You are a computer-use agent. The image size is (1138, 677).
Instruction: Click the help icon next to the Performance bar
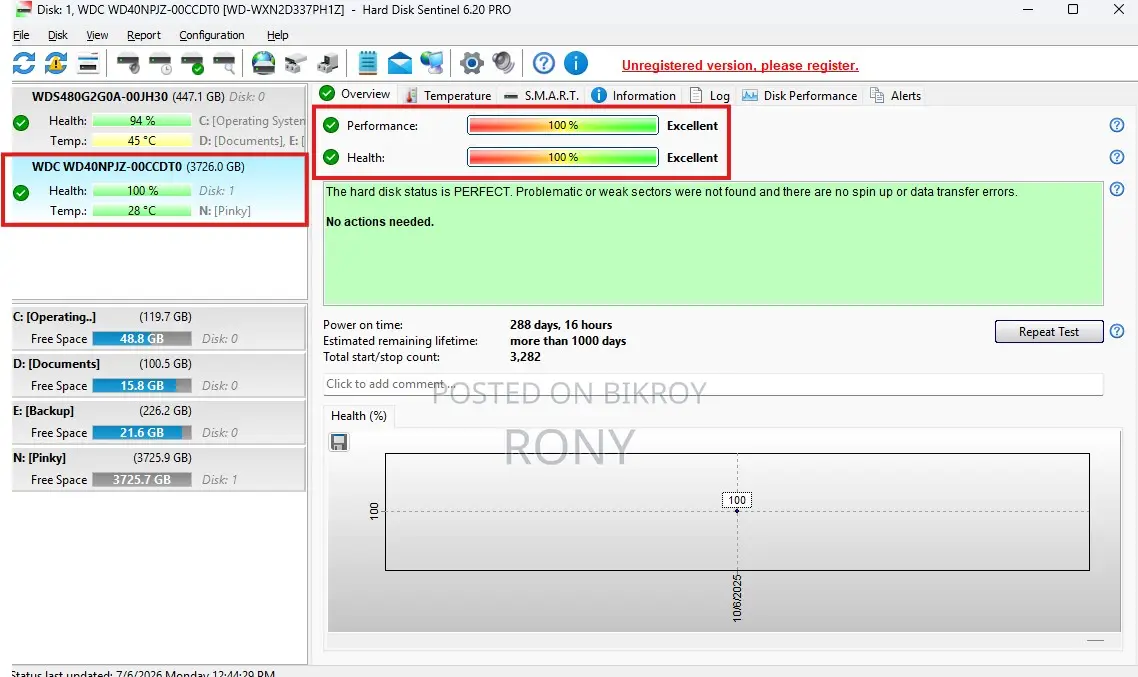click(x=1117, y=125)
